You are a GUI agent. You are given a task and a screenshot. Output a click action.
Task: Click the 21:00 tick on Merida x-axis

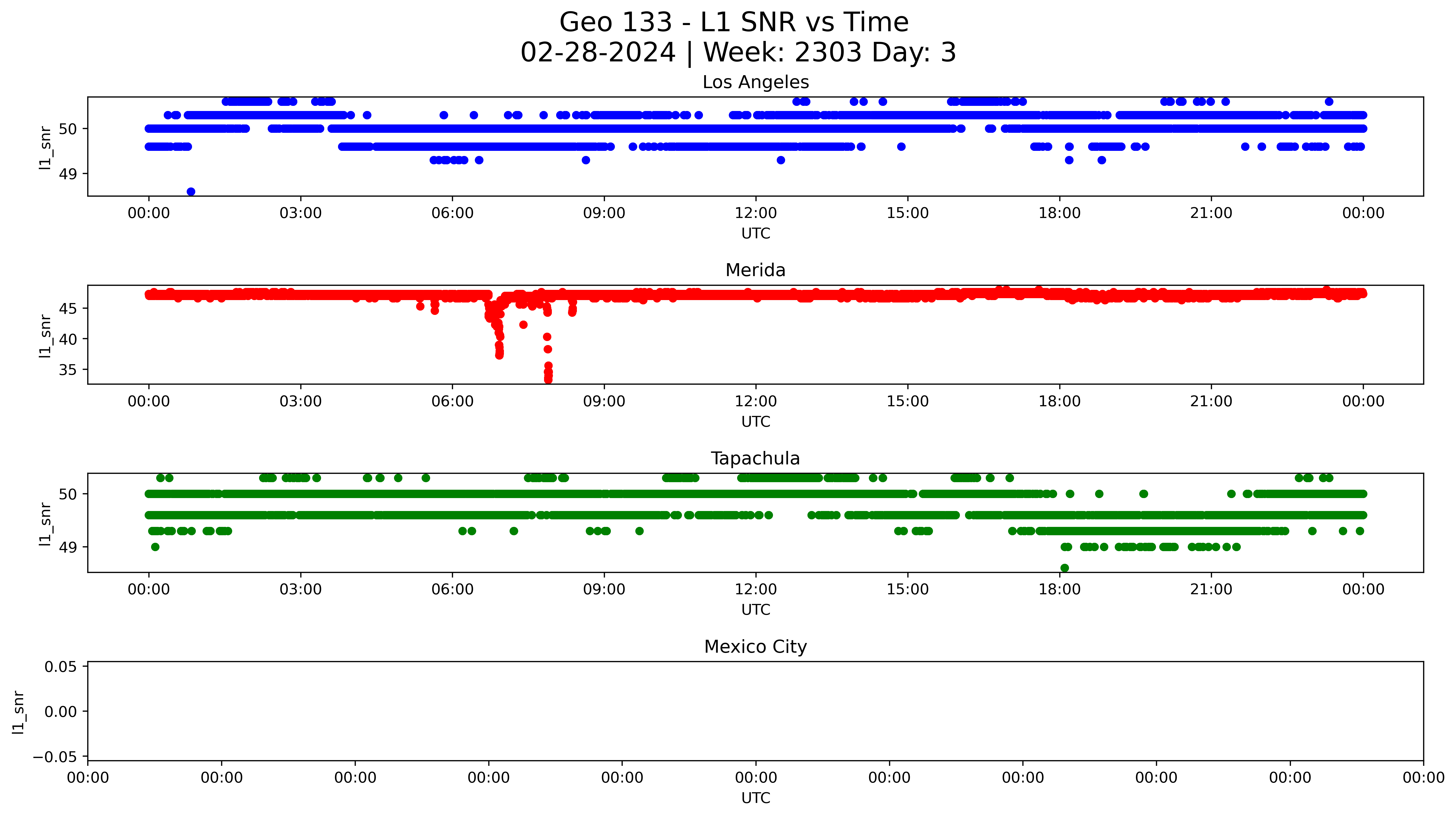[x=1211, y=402]
